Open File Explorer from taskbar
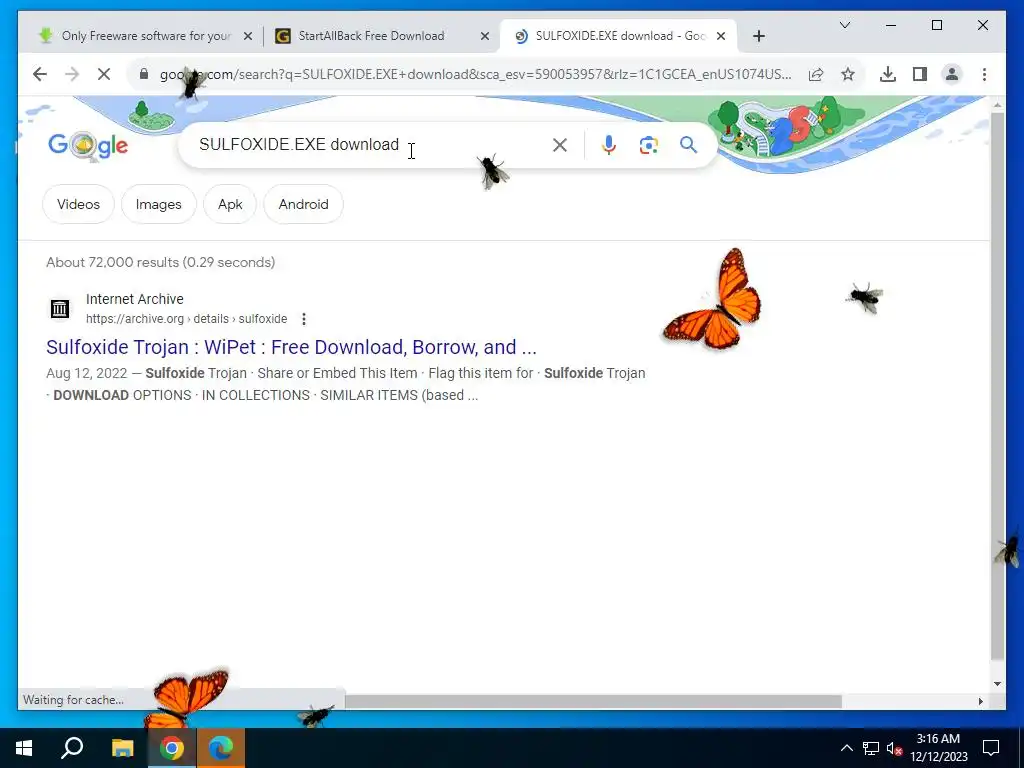 click(122, 748)
